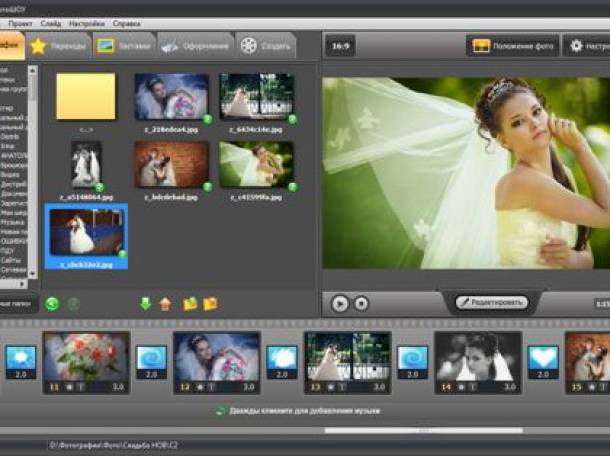Click the folder icon with green arrow

pos(190,304)
